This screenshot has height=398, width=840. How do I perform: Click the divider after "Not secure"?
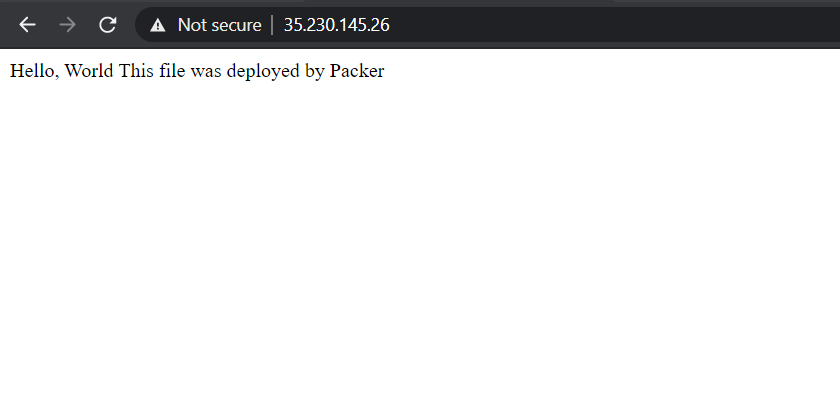click(272, 25)
